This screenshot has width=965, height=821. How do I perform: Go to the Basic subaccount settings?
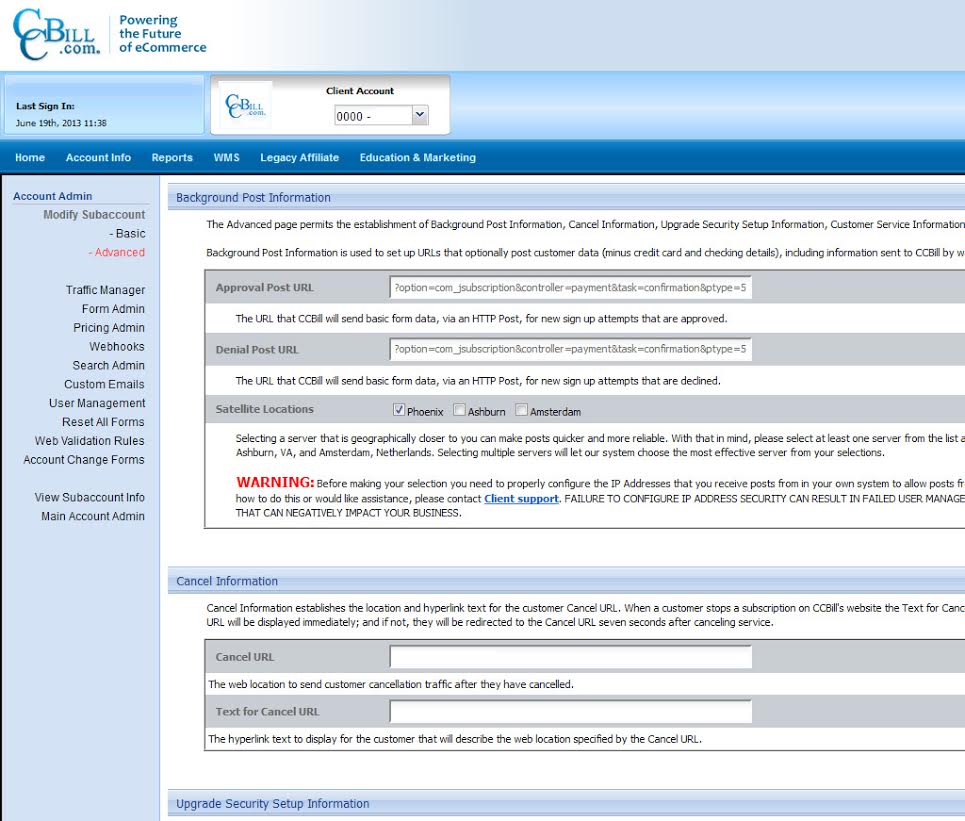pyautogui.click(x=127, y=233)
